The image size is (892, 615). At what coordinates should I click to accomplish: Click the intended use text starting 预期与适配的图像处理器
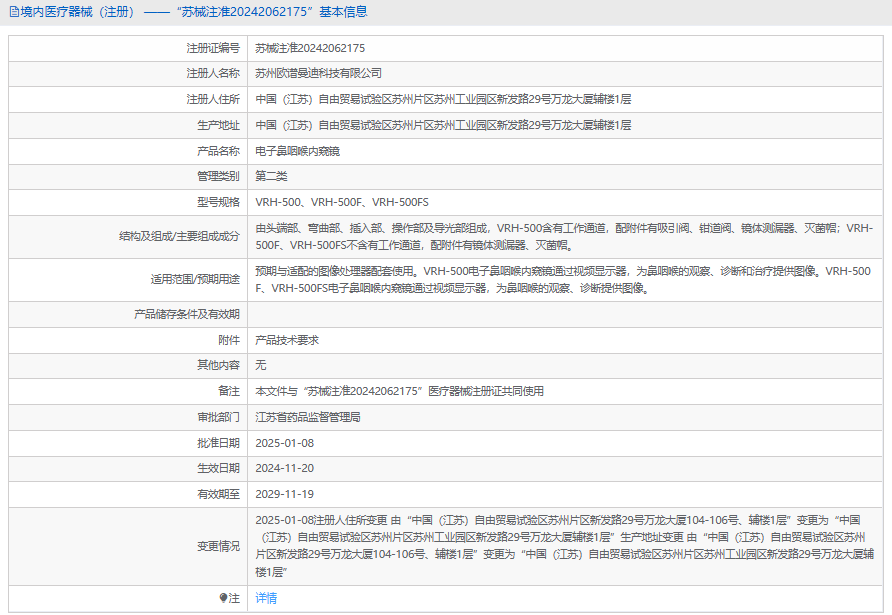563,279
